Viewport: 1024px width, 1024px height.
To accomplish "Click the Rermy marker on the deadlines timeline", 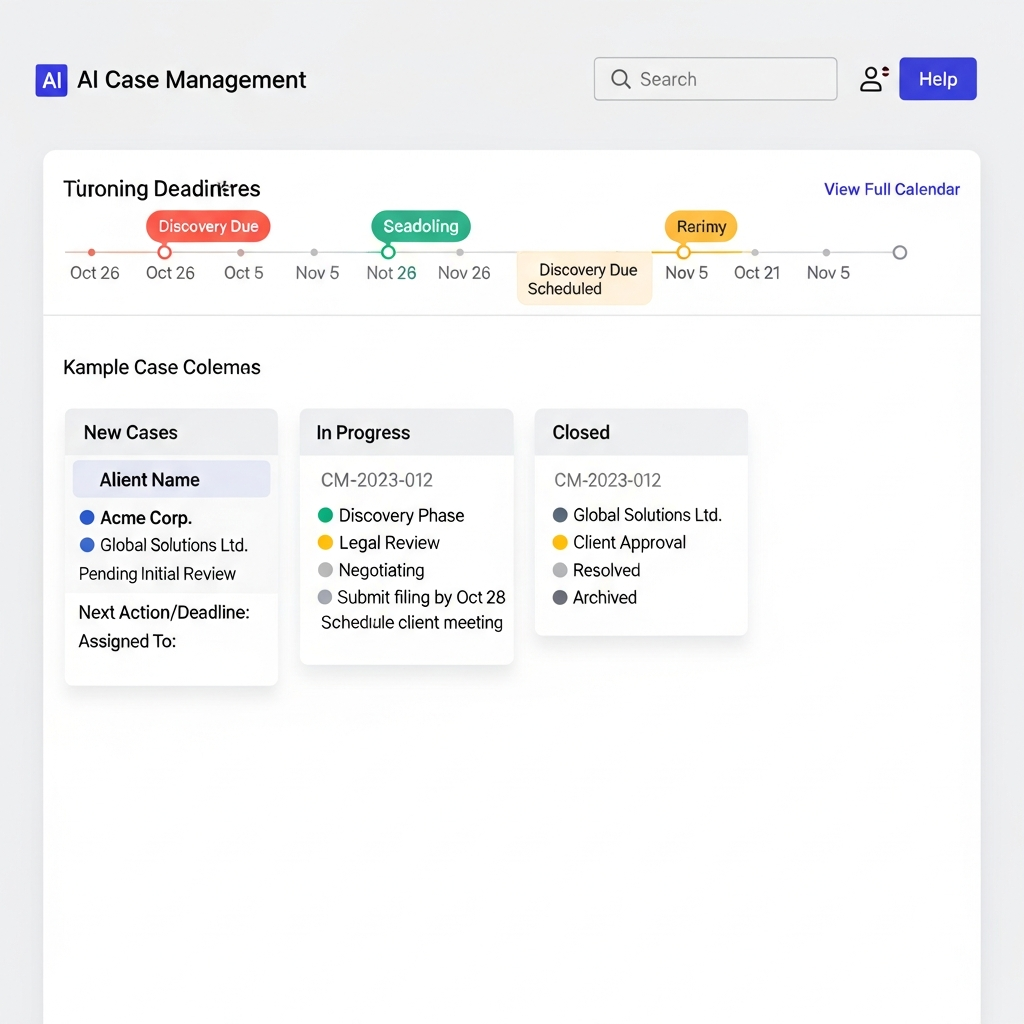I will pyautogui.click(x=700, y=226).
